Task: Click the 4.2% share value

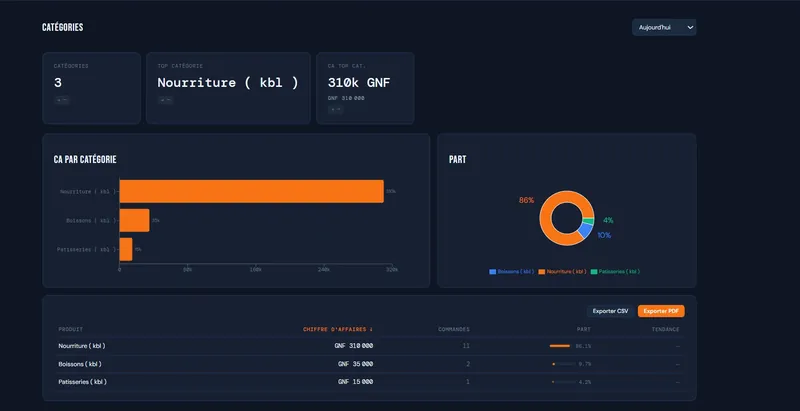Action: (x=585, y=382)
